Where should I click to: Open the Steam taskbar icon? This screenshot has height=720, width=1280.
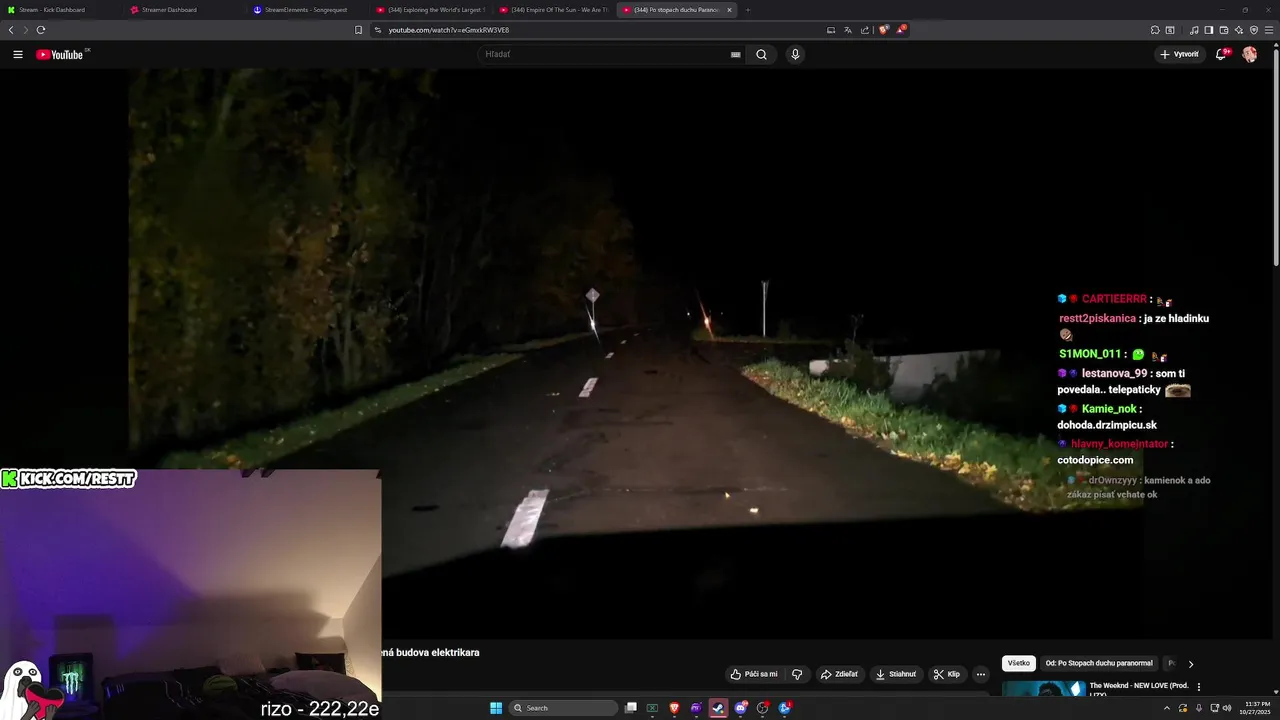pos(718,708)
